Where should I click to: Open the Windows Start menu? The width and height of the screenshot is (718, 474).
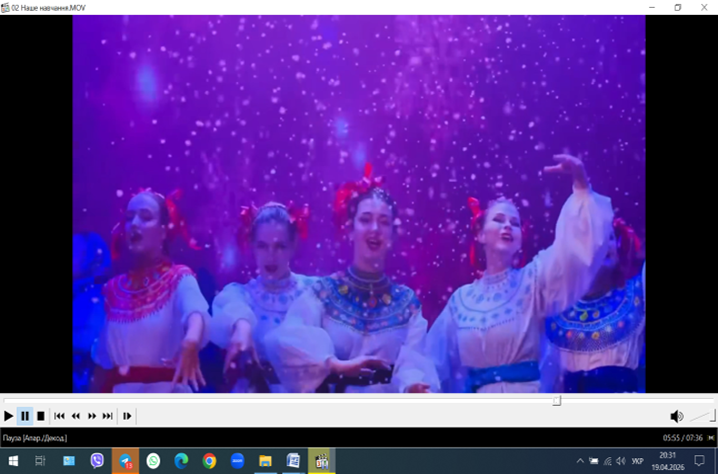tap(12, 461)
